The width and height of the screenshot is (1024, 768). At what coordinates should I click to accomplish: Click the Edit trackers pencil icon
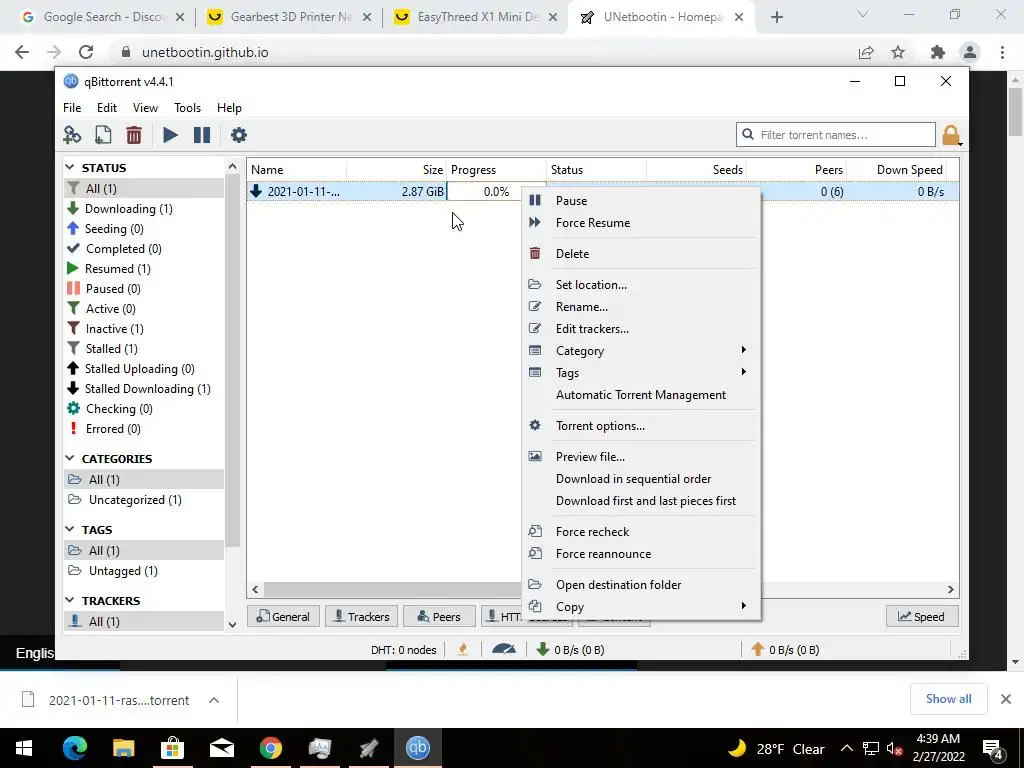[x=535, y=328]
